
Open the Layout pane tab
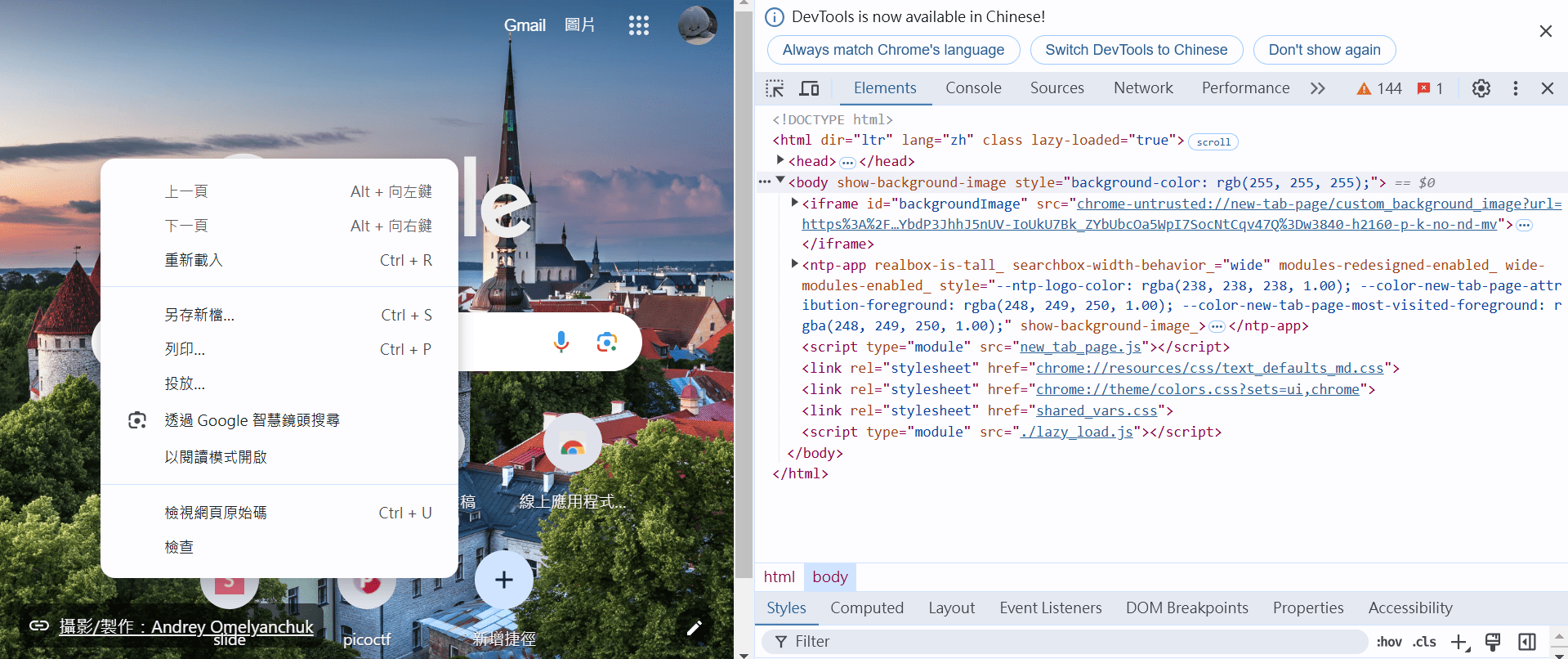951,608
